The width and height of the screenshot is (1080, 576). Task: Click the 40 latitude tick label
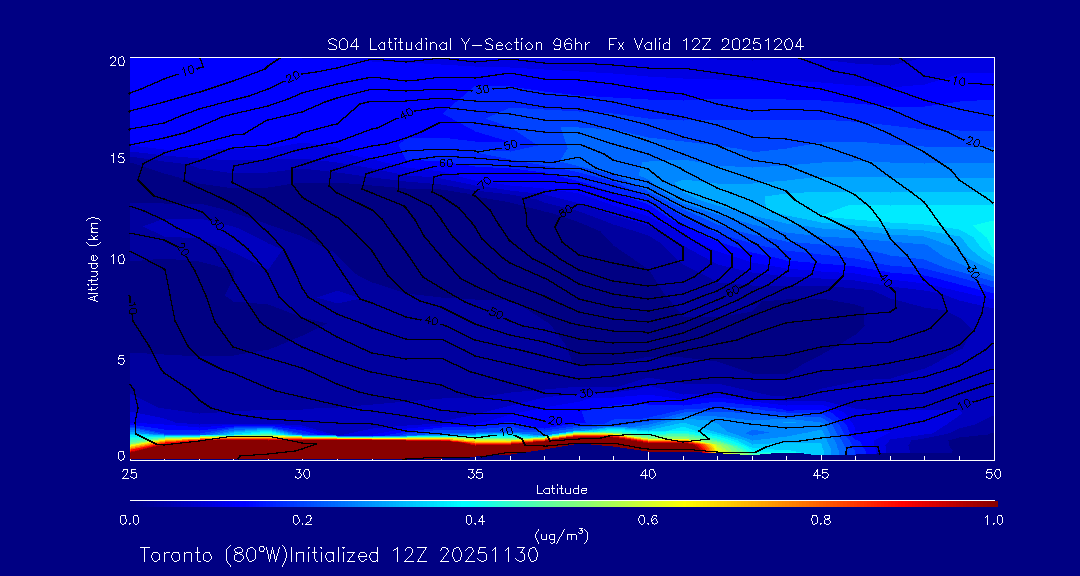click(x=648, y=472)
